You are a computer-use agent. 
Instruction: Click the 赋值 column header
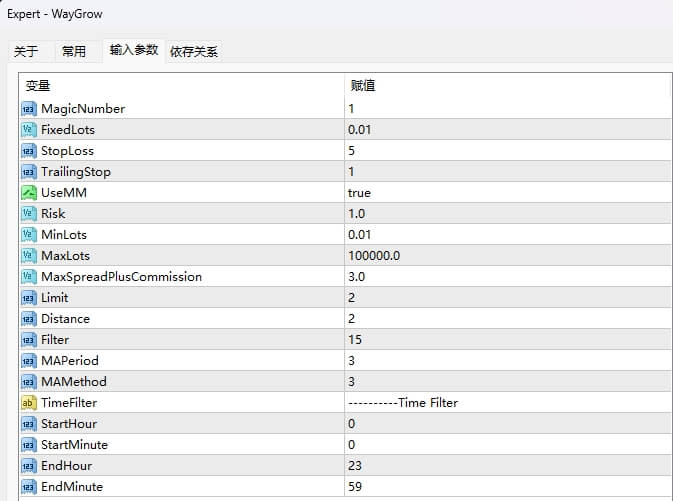[x=363, y=86]
